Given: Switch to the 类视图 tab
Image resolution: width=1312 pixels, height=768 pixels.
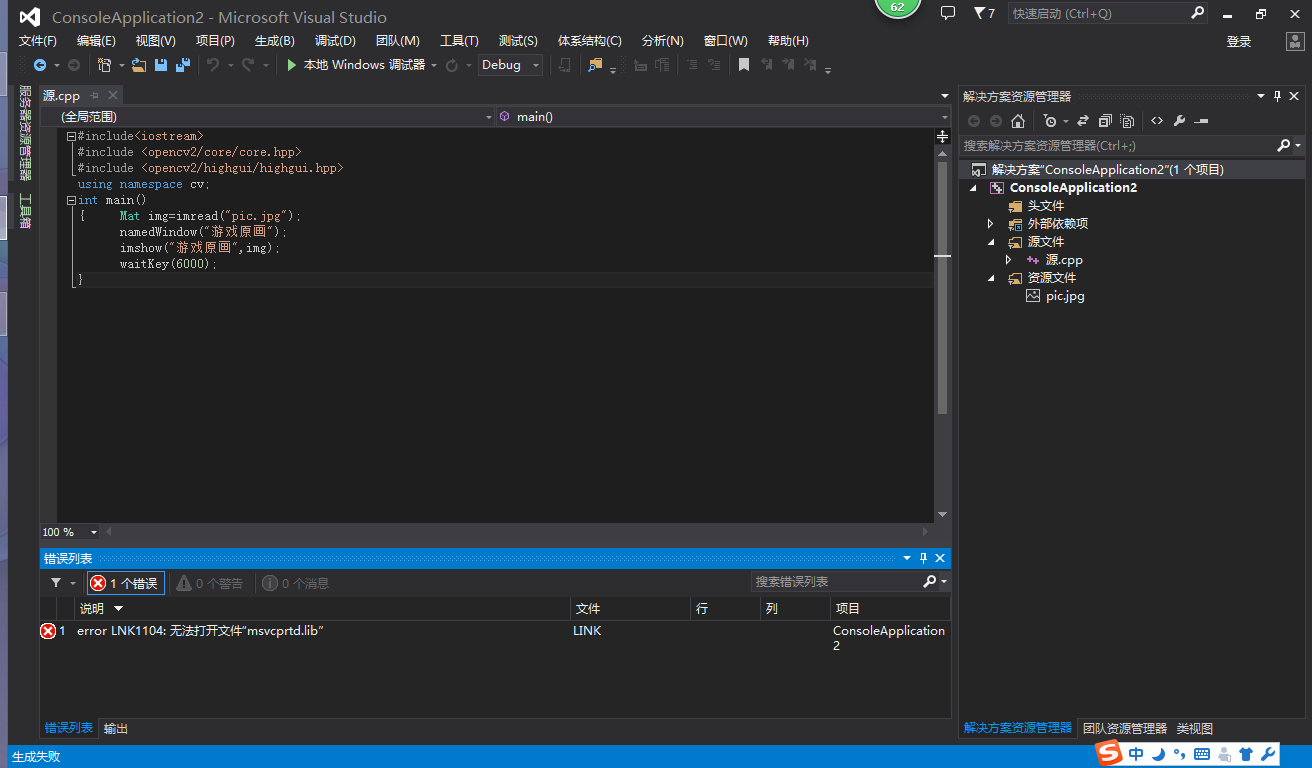Looking at the screenshot, I should [x=1195, y=728].
